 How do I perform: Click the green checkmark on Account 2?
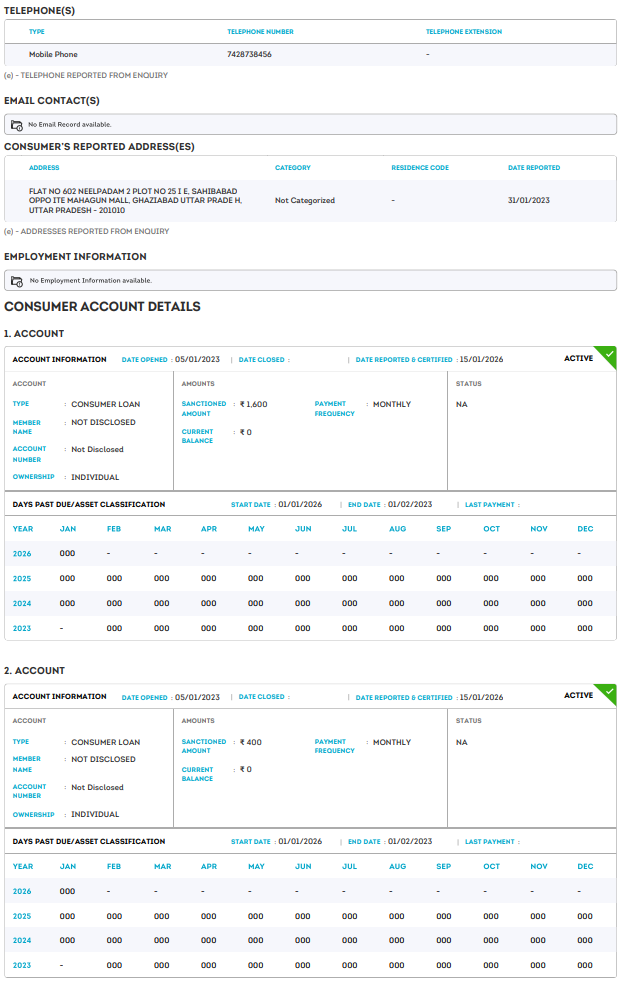608,692
